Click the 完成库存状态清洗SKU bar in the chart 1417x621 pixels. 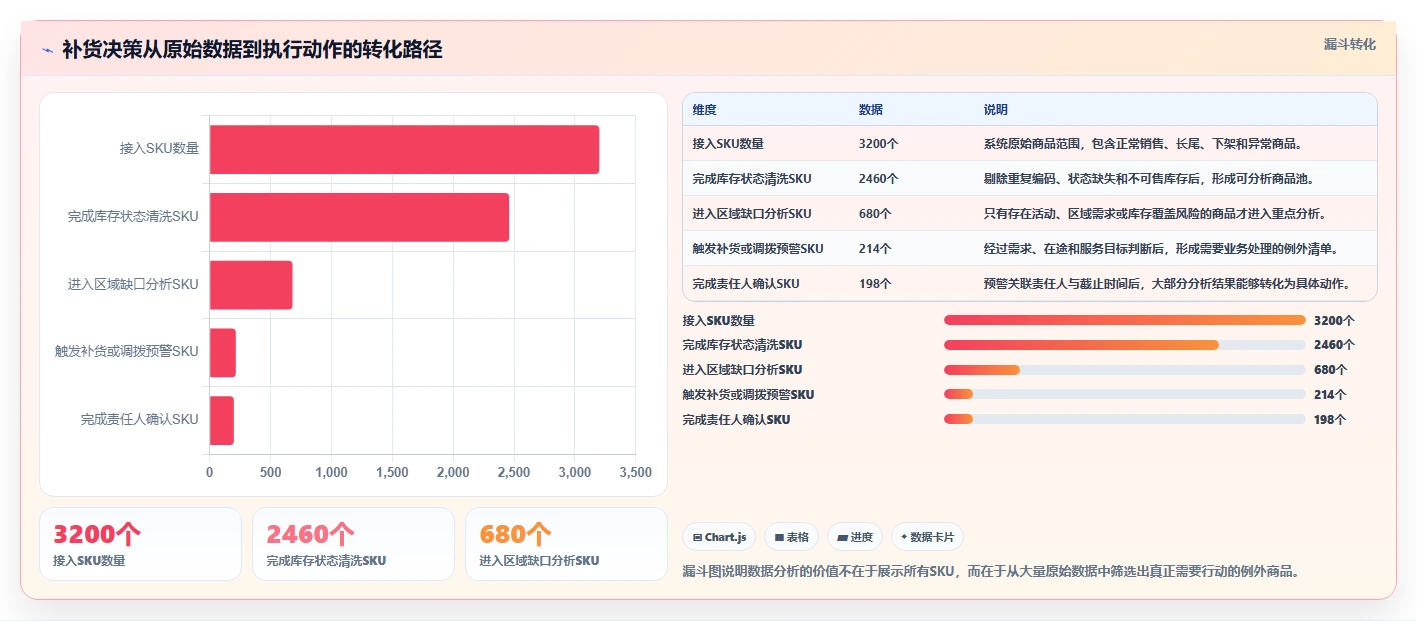[x=359, y=217]
